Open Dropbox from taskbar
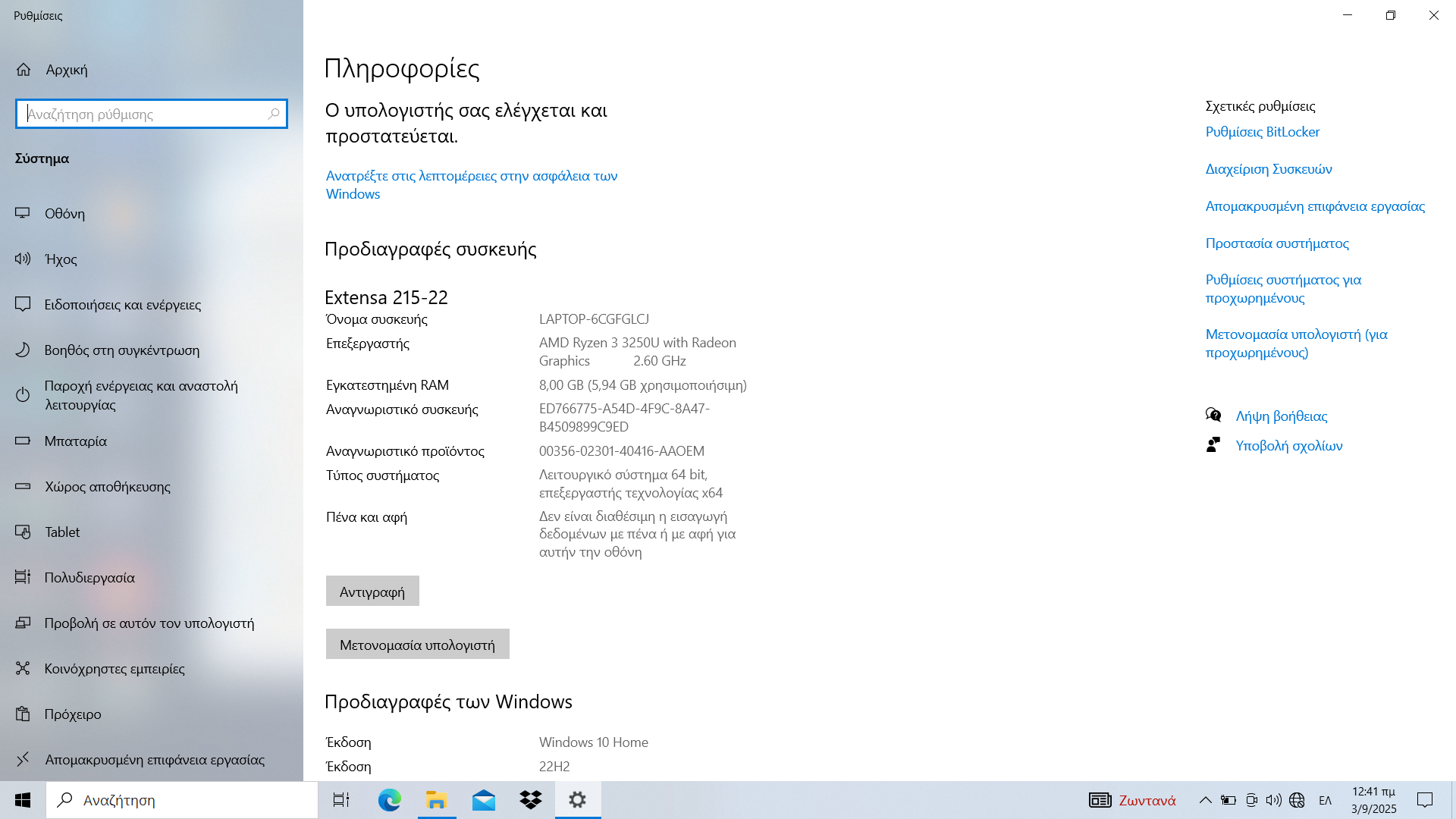The image size is (1456, 819). [531, 800]
